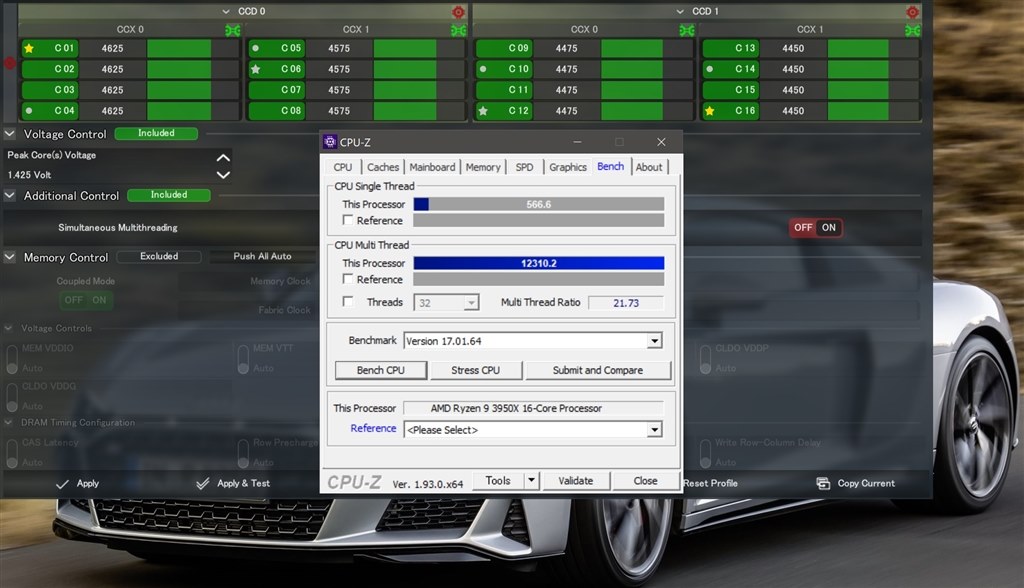Click the C 01 core green usage bar

[x=179, y=48]
